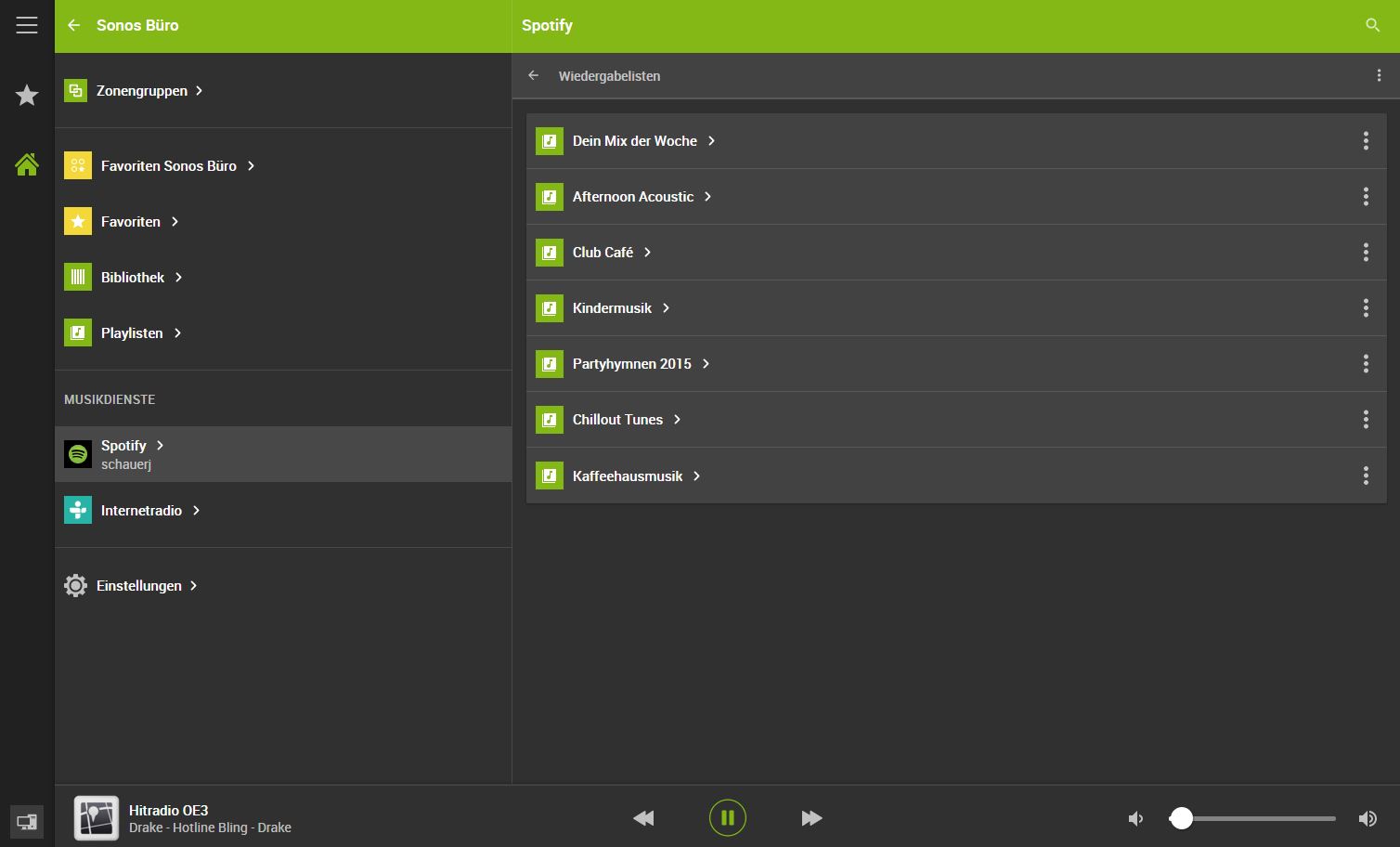Screen dimensions: 1400x847
Task: Open more options for Dein Mix der Woche
Action: click(x=1366, y=140)
